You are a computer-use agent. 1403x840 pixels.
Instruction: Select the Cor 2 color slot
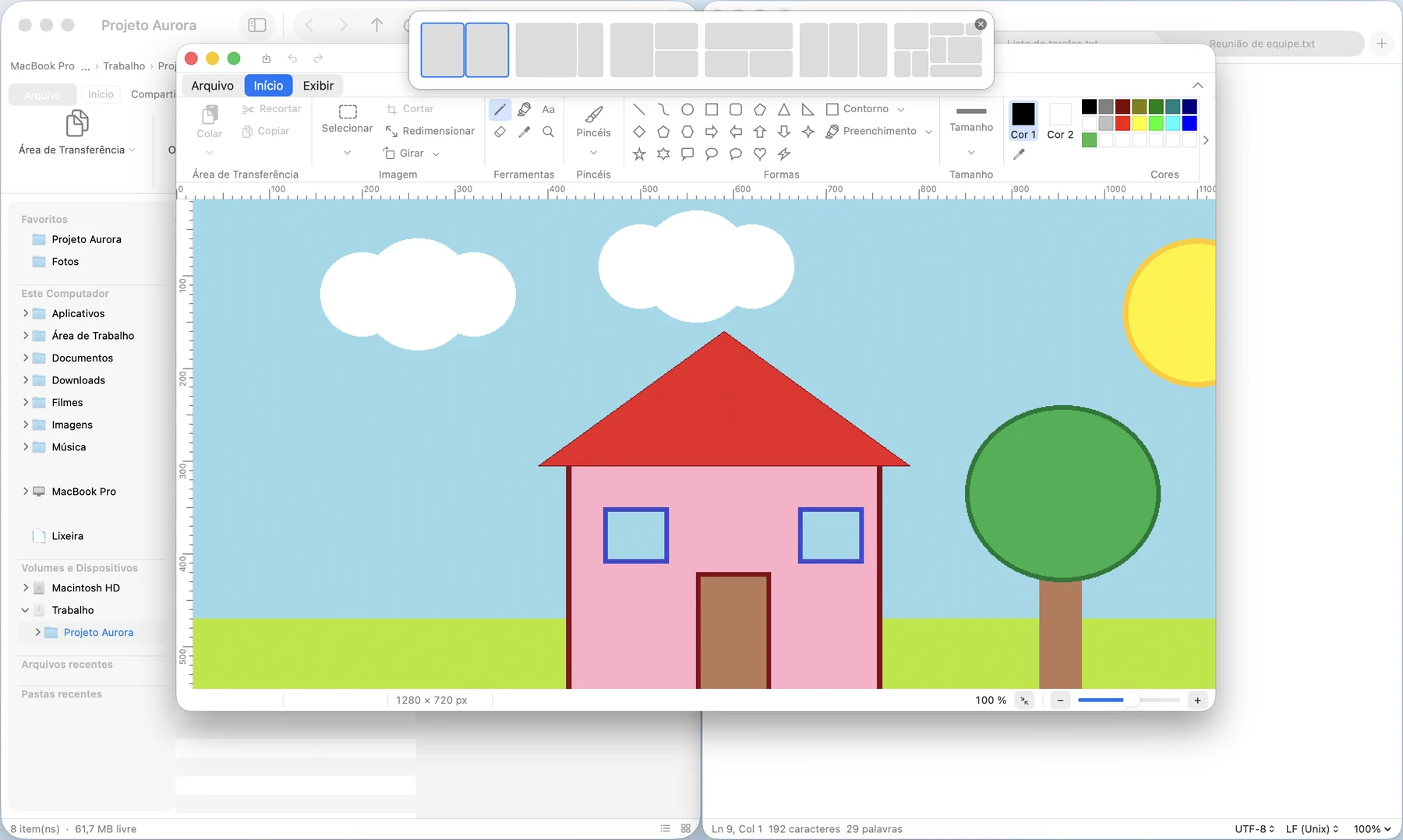point(1060,122)
